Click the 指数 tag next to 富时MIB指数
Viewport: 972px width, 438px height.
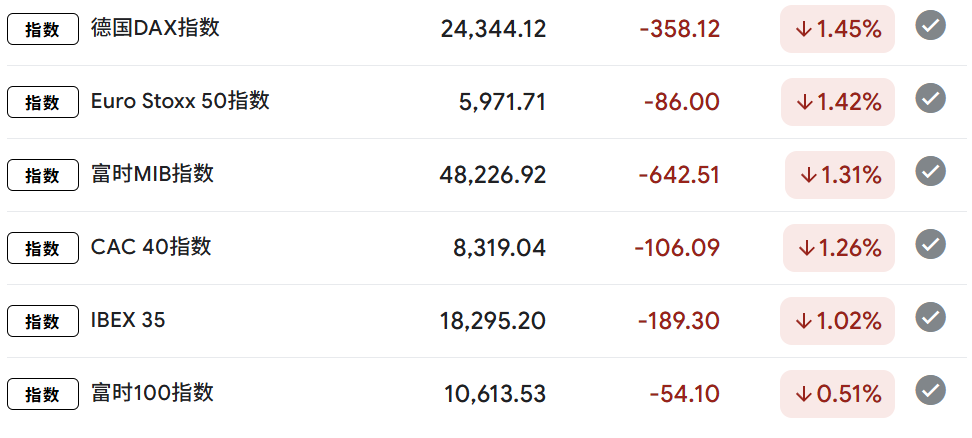click(43, 175)
